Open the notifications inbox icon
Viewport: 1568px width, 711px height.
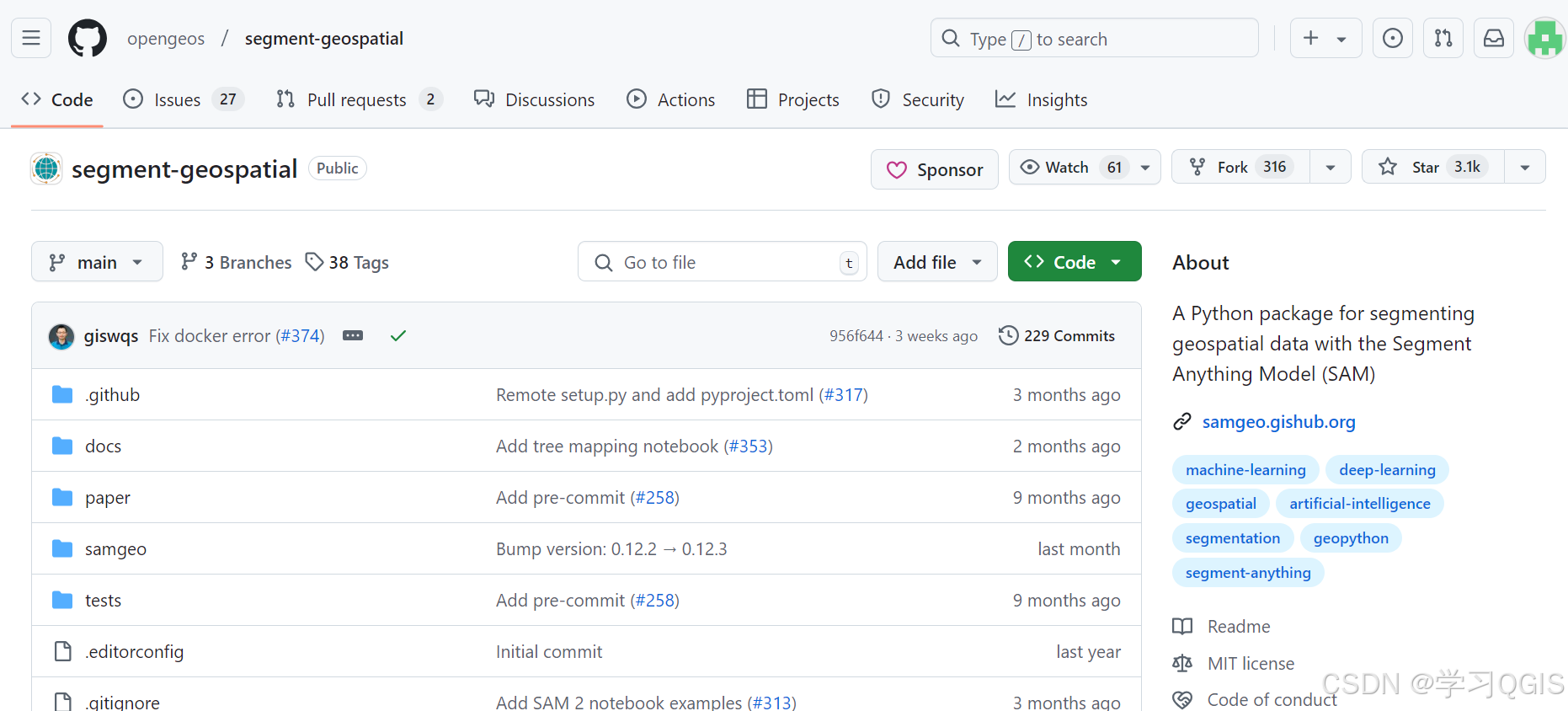[1494, 38]
